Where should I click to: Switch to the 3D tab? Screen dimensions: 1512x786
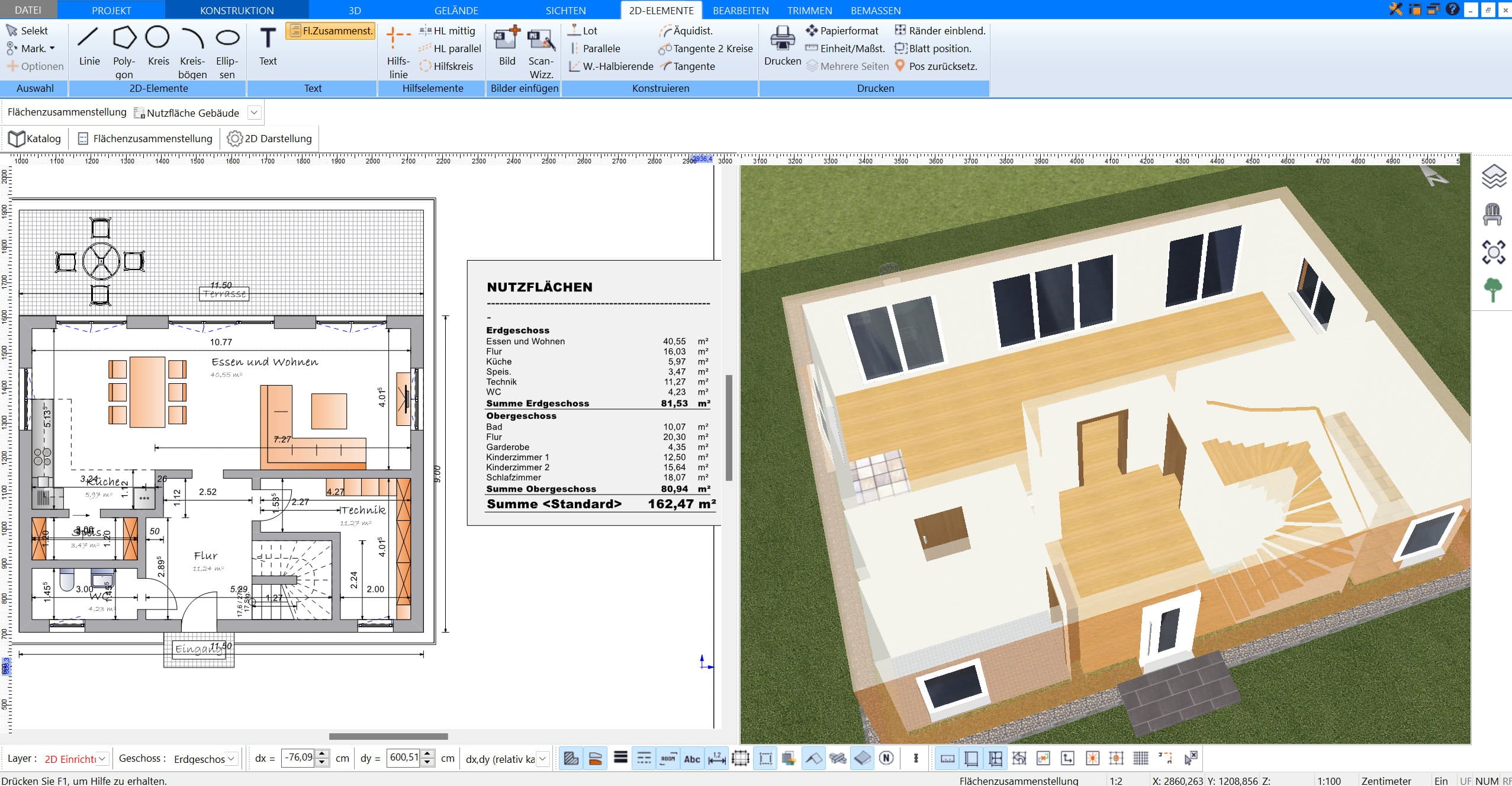click(x=355, y=10)
